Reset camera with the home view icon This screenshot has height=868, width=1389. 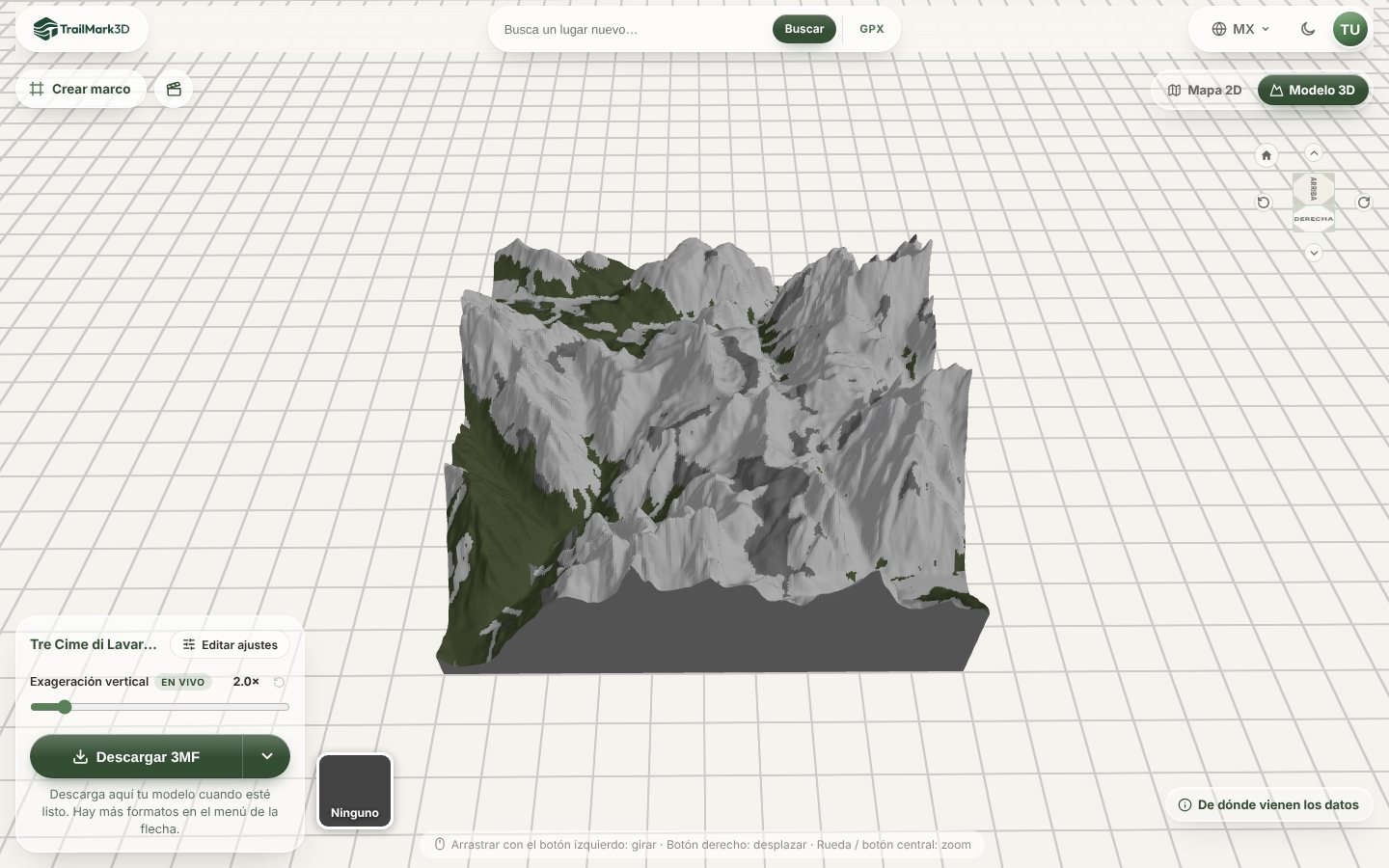(1266, 155)
